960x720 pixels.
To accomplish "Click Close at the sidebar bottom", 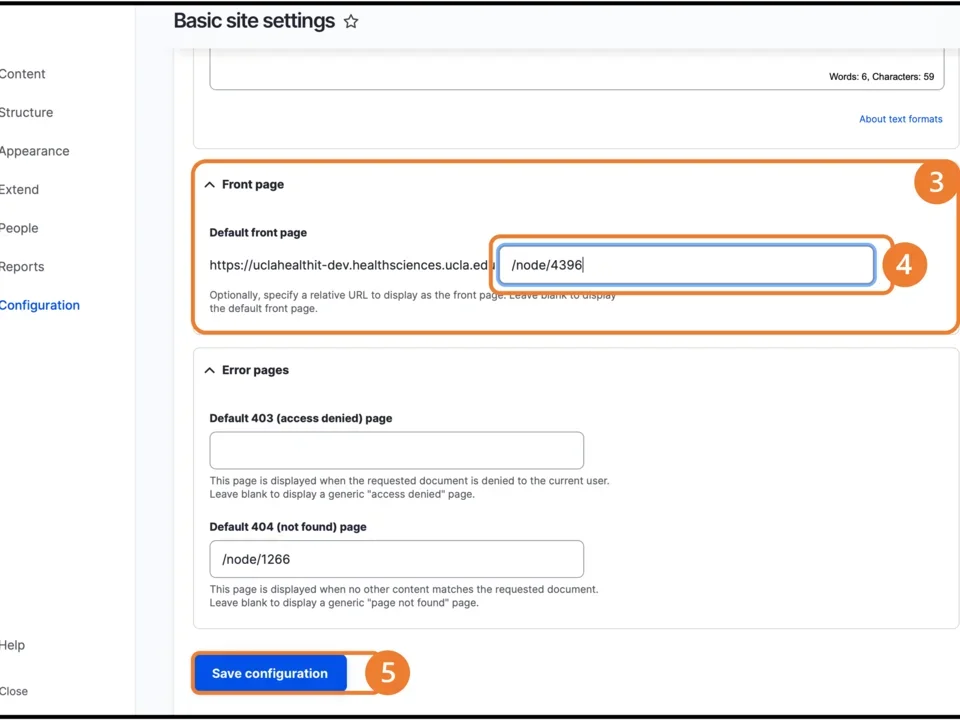I will click(14, 691).
